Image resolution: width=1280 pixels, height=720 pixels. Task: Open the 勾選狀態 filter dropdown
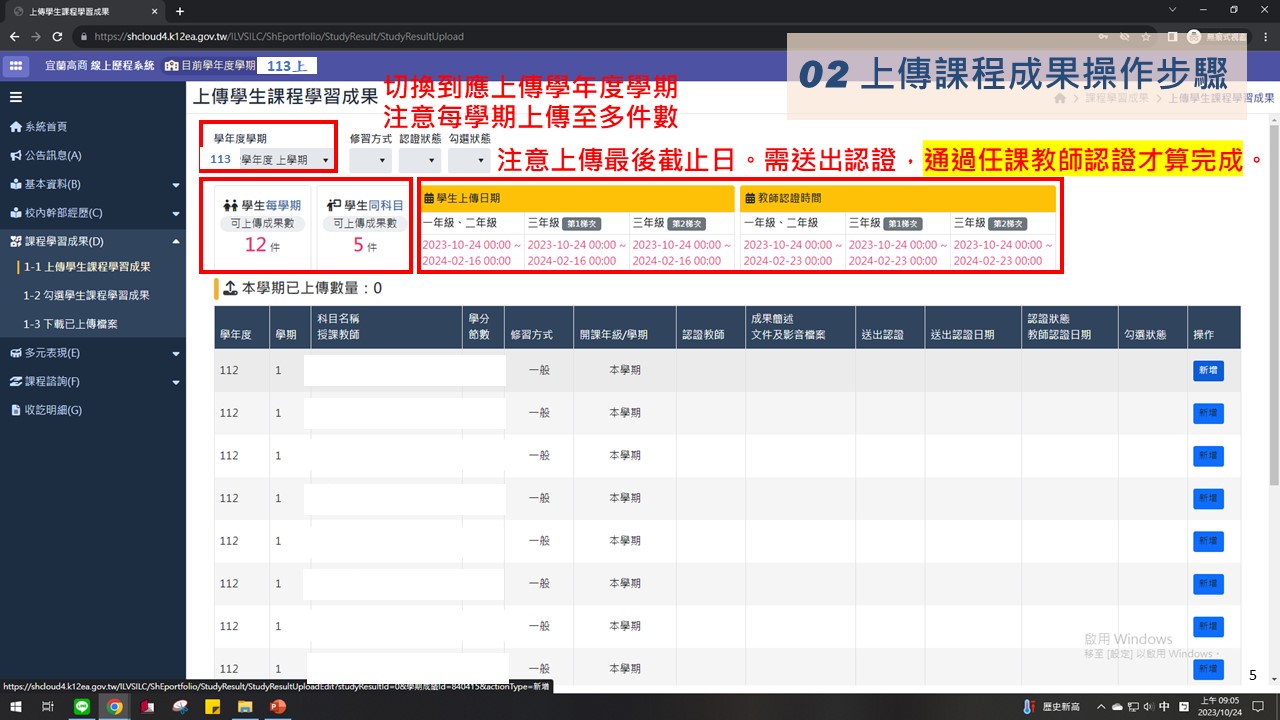[x=468, y=160]
